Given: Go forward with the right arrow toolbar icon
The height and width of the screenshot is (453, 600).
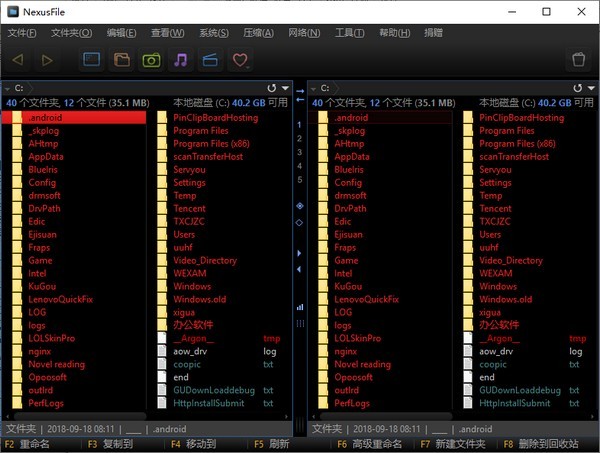Looking at the screenshot, I should click(x=47, y=60).
